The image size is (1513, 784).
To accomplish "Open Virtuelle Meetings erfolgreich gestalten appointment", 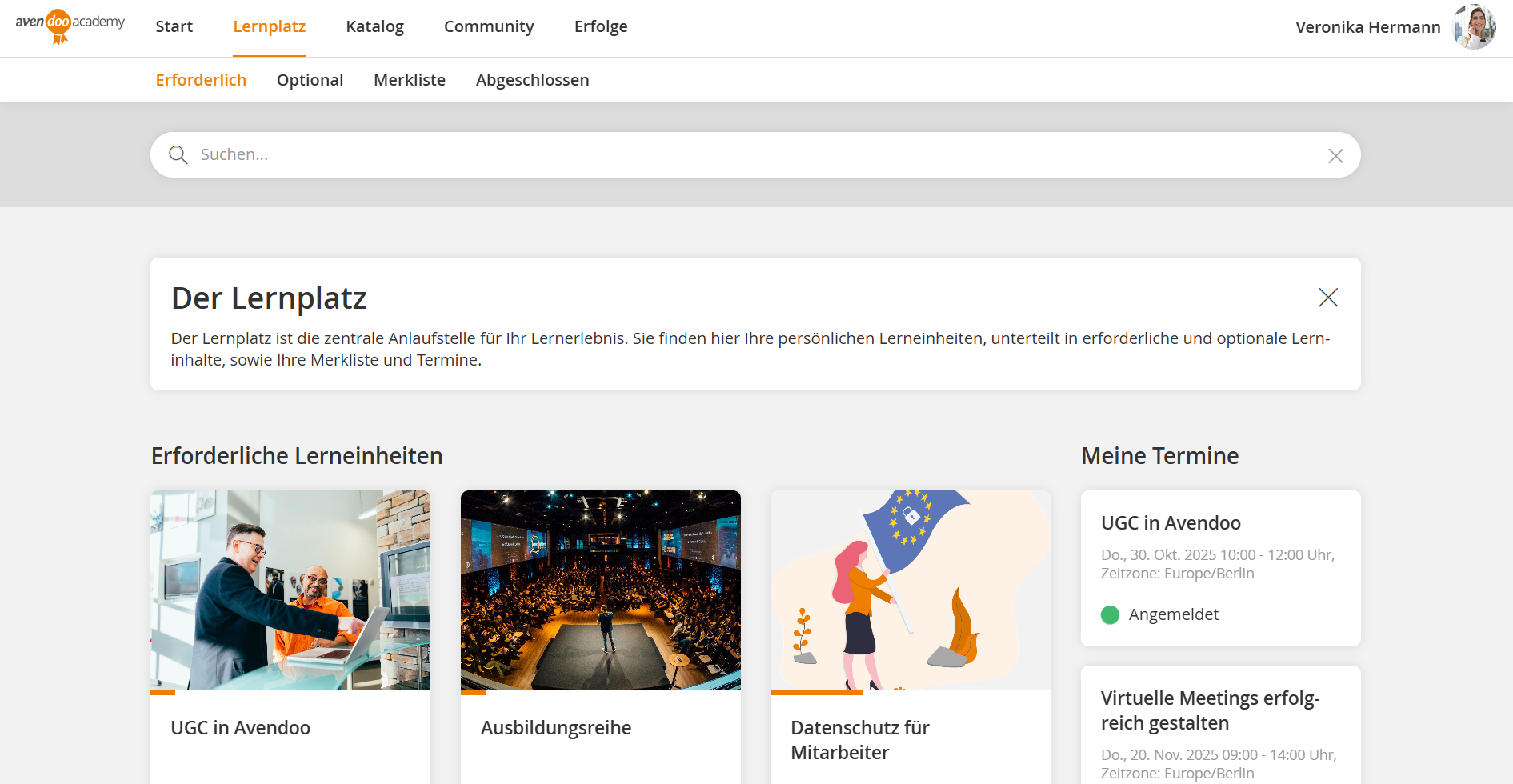I will (1209, 710).
